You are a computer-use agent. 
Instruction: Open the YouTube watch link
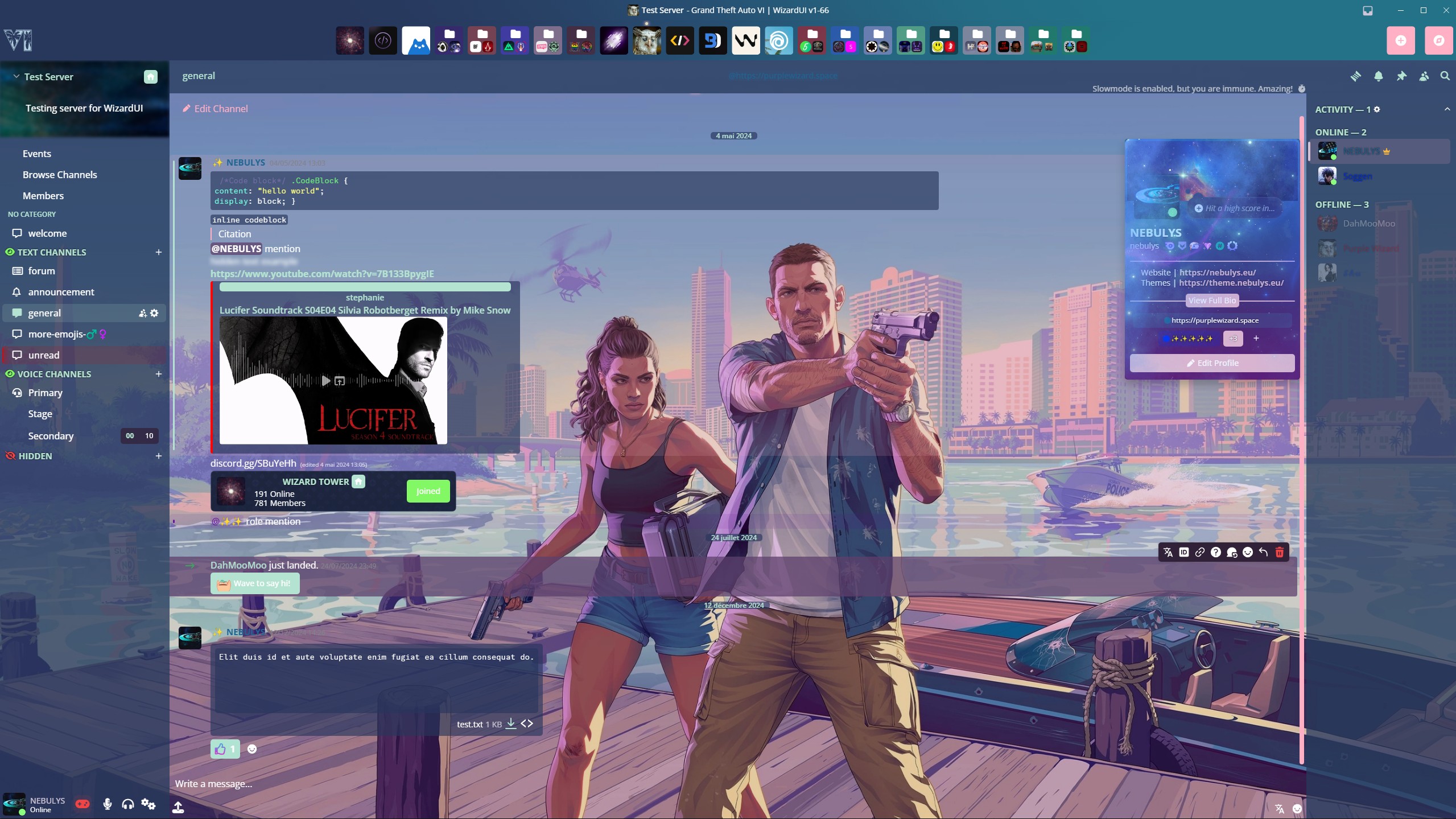coord(322,274)
